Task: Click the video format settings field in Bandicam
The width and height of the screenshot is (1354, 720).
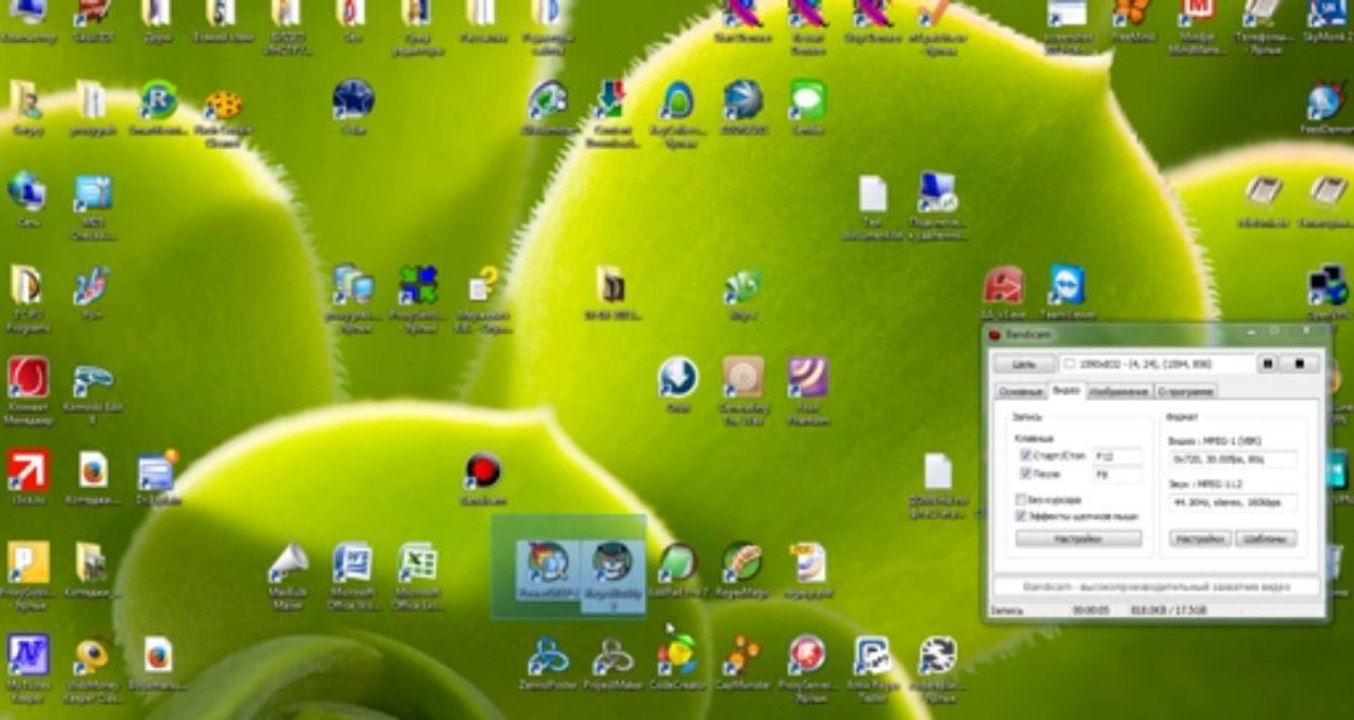Action: (x=1233, y=460)
